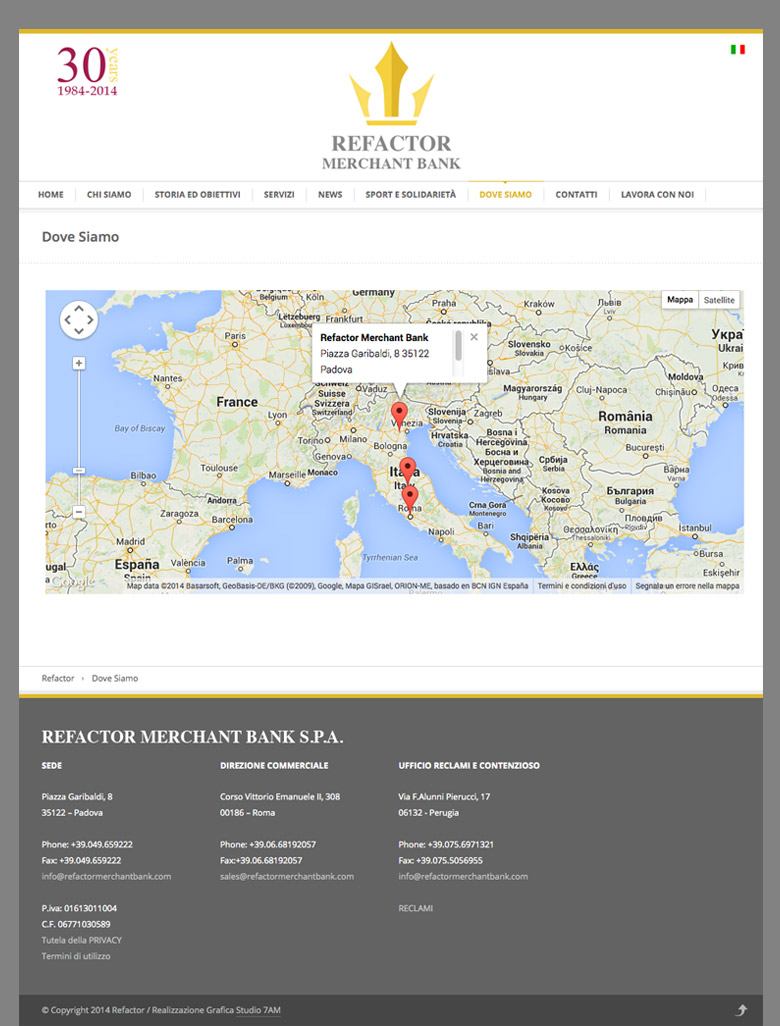The width and height of the screenshot is (780, 1026).
Task: Select the DOVE SIAMO menu item
Action: pos(505,194)
